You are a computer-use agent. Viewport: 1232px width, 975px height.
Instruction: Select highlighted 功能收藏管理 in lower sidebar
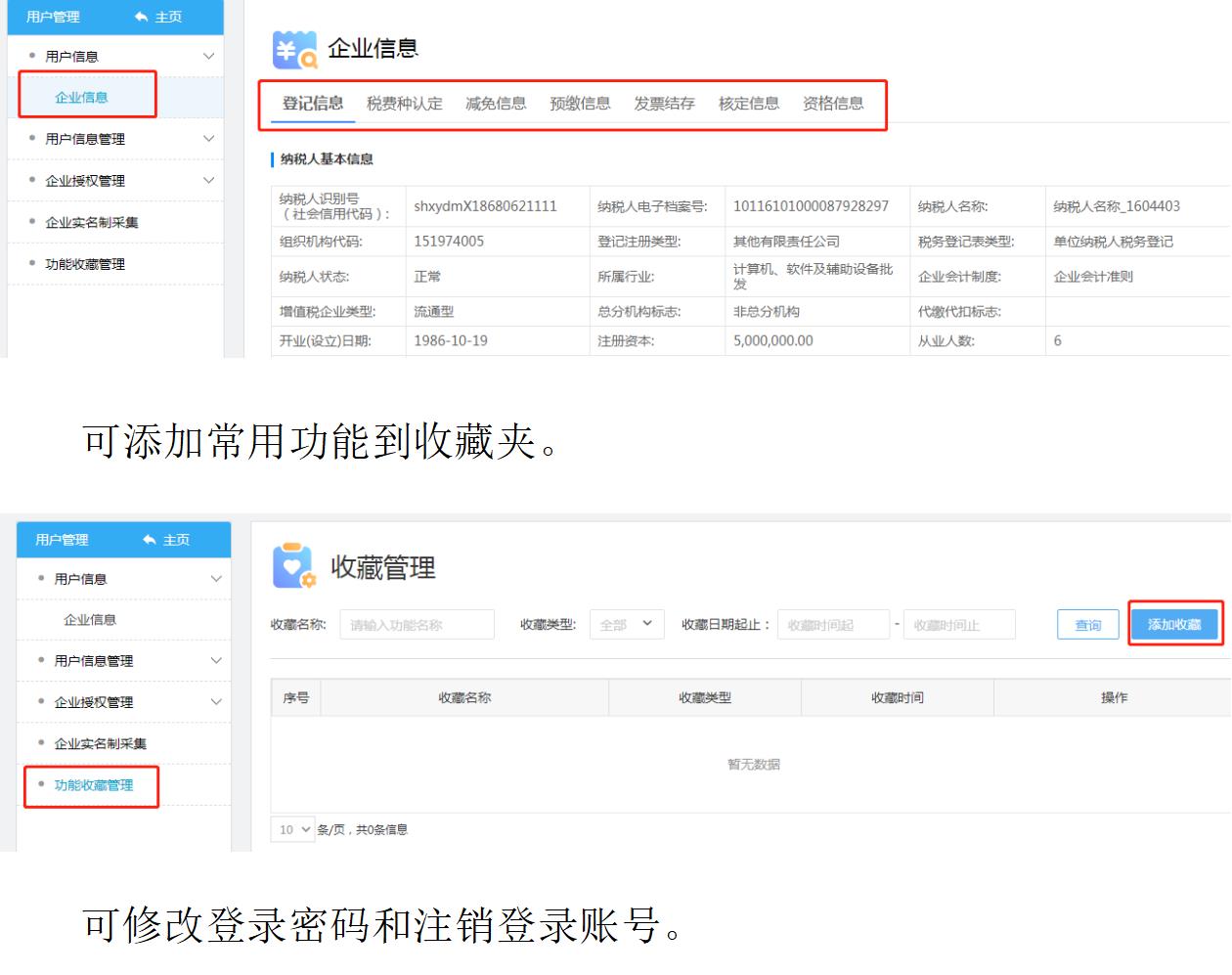click(x=93, y=785)
